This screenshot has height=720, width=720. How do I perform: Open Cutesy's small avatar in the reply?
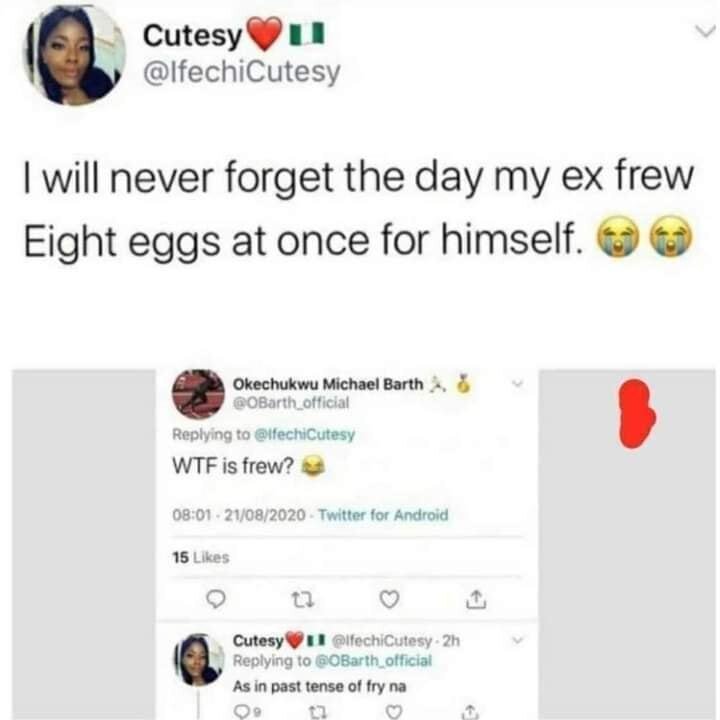point(200,659)
